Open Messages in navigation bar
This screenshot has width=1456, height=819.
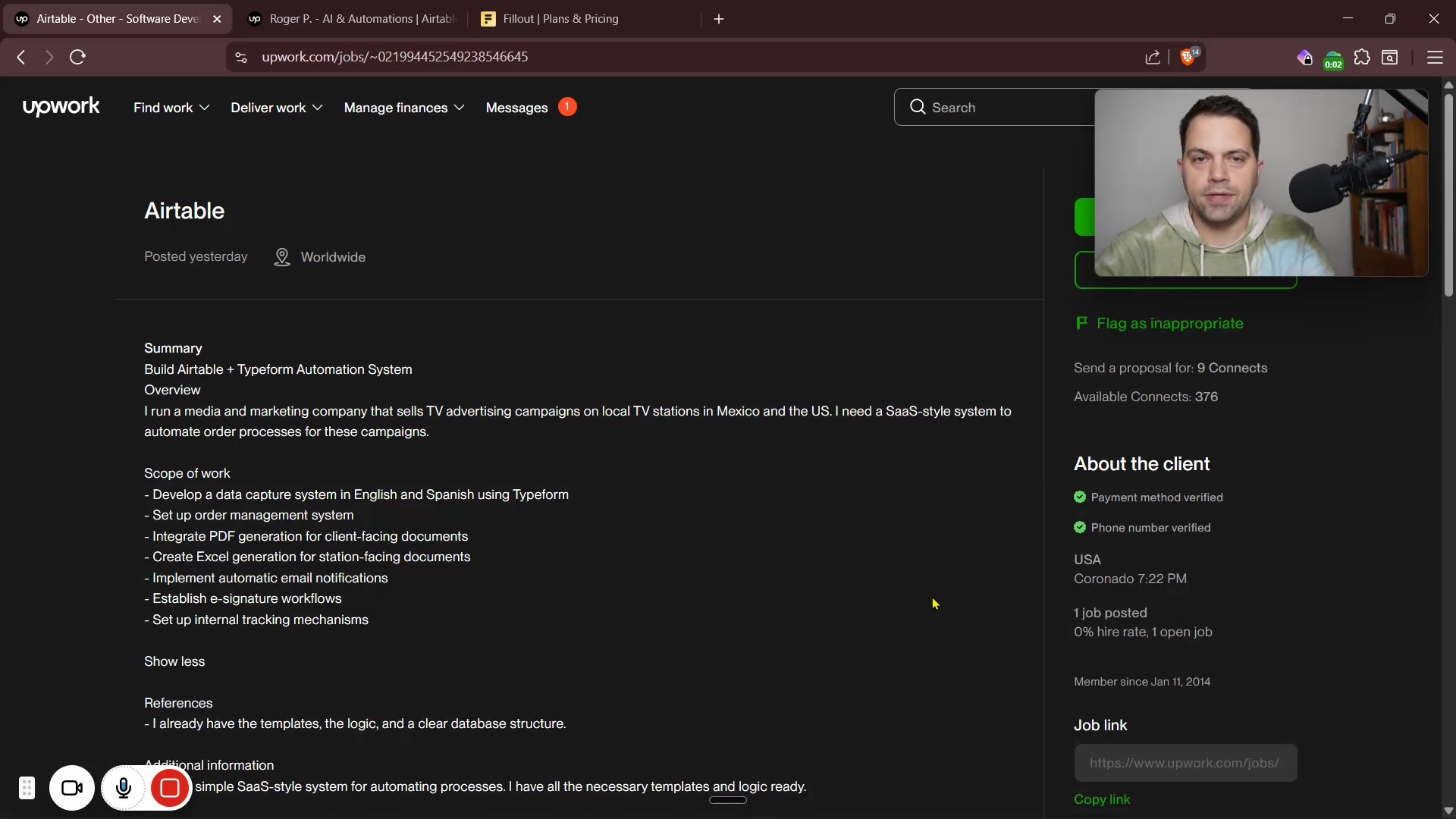click(x=516, y=108)
